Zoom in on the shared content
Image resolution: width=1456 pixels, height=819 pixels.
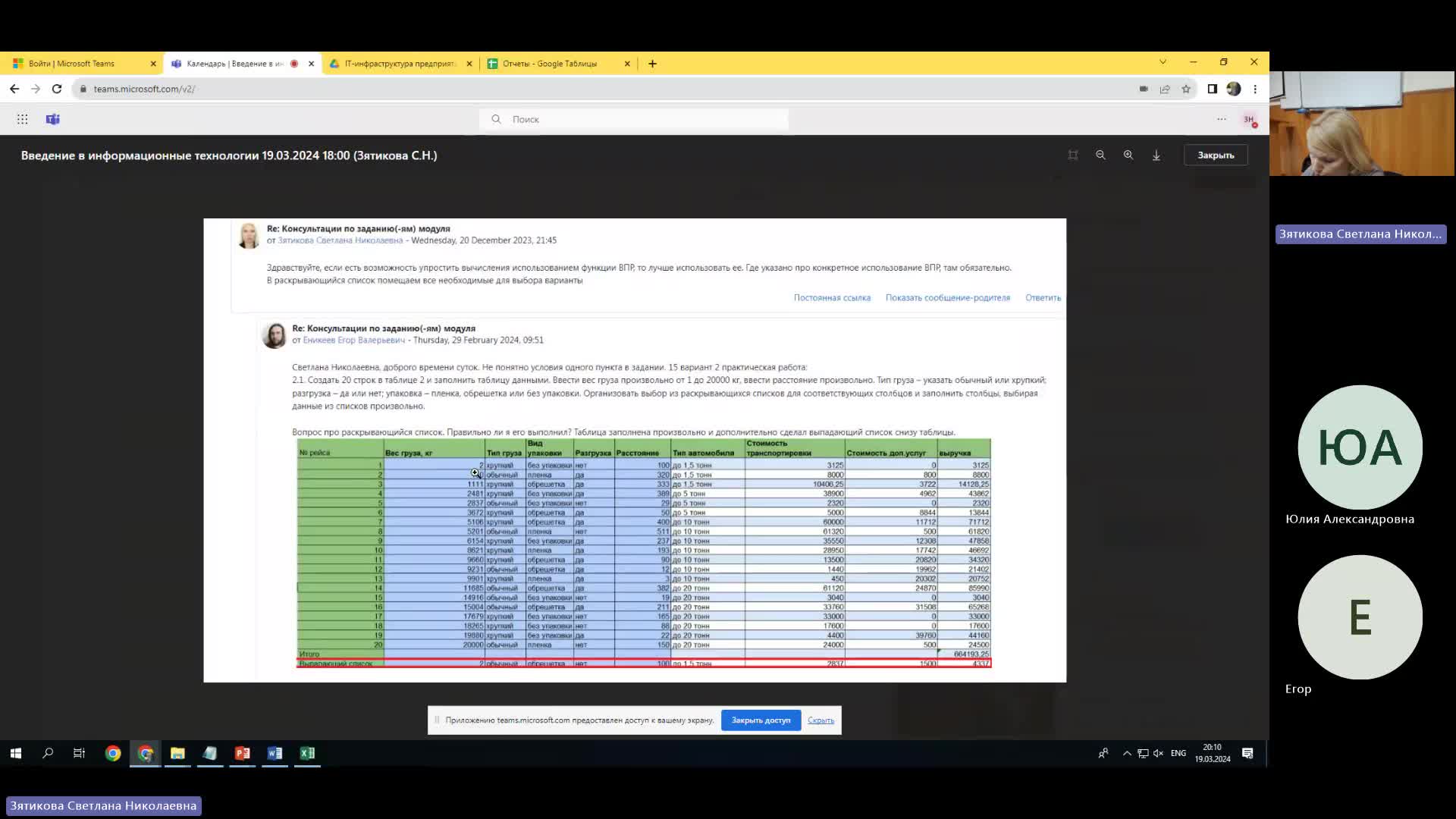coord(1128,155)
